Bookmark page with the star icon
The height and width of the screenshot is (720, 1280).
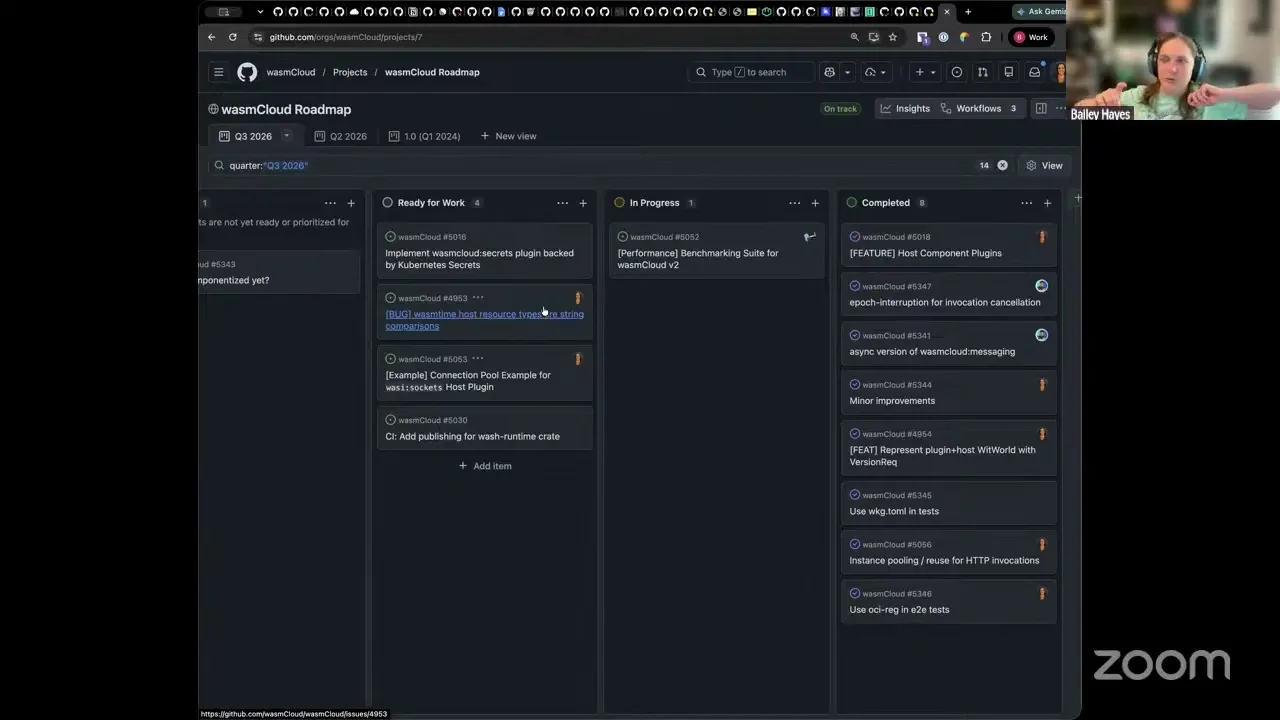click(893, 37)
